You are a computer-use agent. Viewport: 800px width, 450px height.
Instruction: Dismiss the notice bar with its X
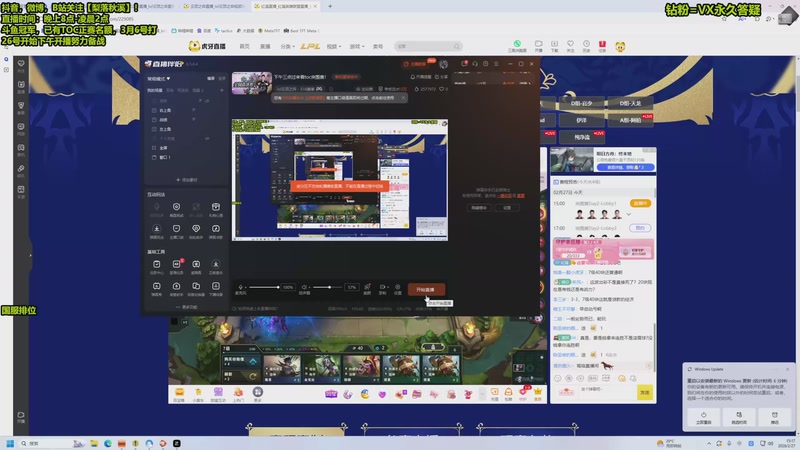(403, 97)
